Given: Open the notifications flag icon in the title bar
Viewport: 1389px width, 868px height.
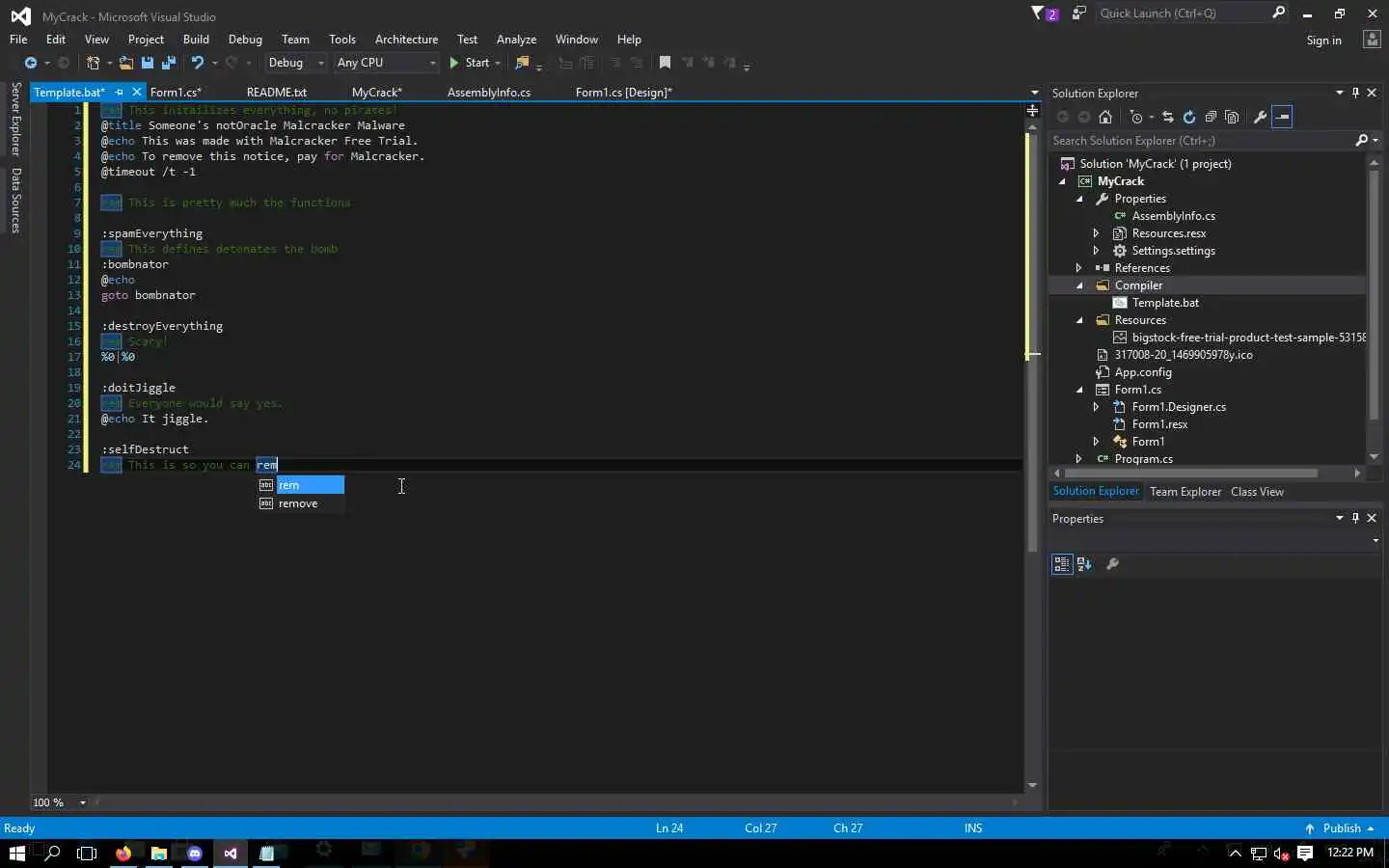Looking at the screenshot, I should coord(1044,14).
